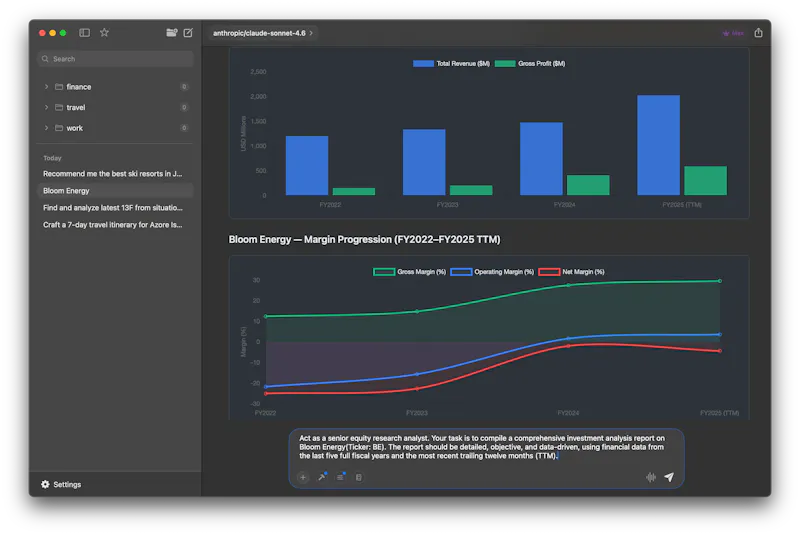Toggle Gross Profit ($M) legend swatch
The height and width of the screenshot is (535, 800).
click(505, 63)
